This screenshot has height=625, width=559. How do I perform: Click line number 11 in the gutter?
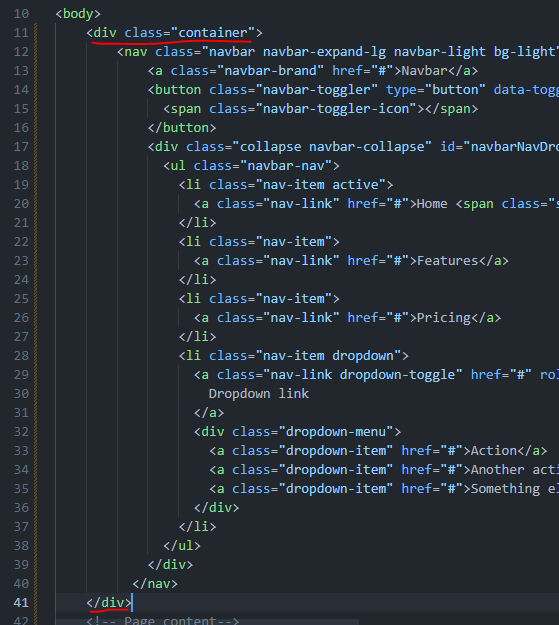[21, 33]
